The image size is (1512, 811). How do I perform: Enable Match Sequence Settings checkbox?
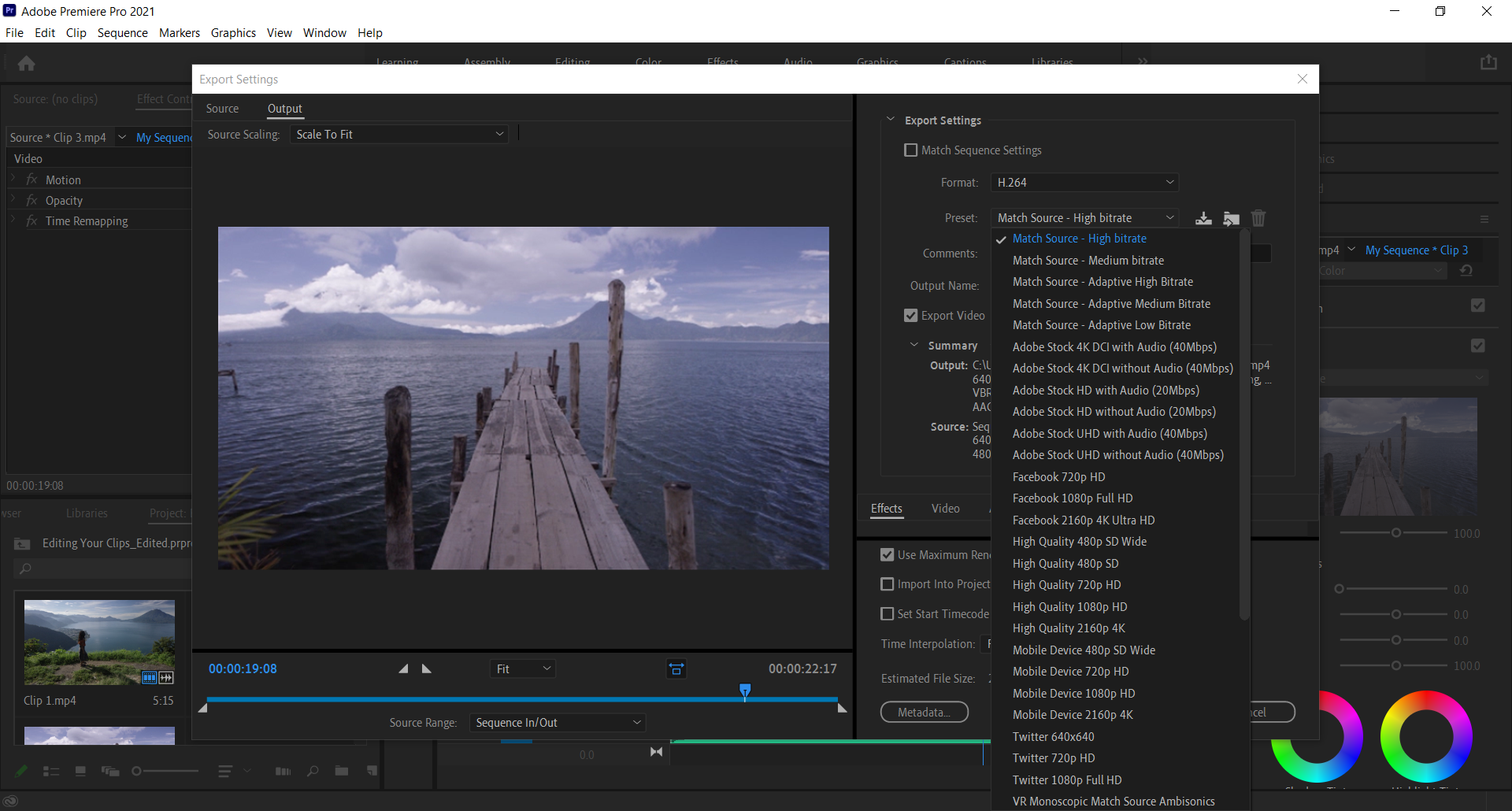[911, 150]
